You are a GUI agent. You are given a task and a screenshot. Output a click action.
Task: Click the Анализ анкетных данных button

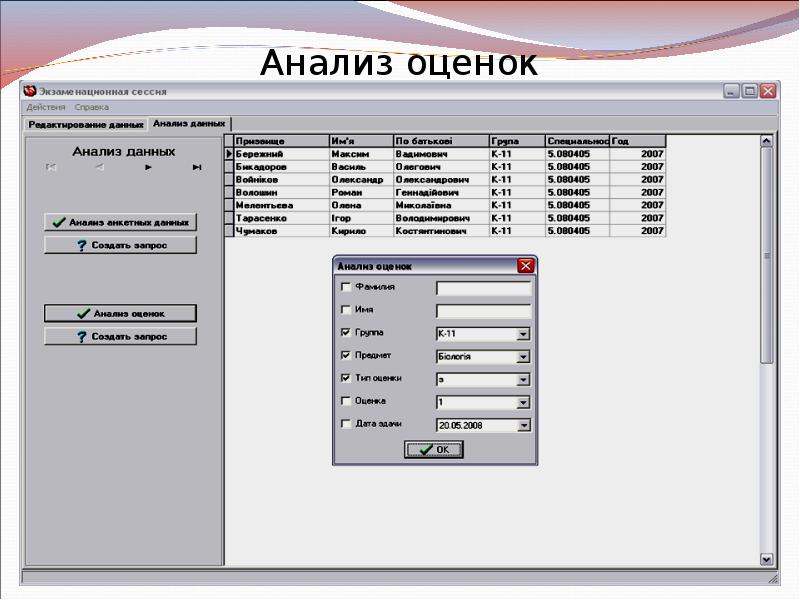coord(120,222)
